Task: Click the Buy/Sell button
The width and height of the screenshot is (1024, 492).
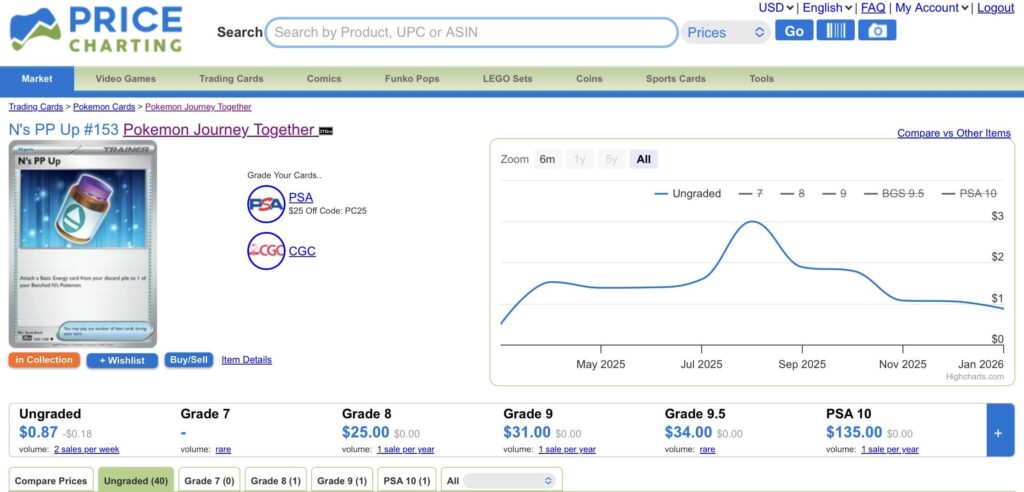Action: (189, 360)
